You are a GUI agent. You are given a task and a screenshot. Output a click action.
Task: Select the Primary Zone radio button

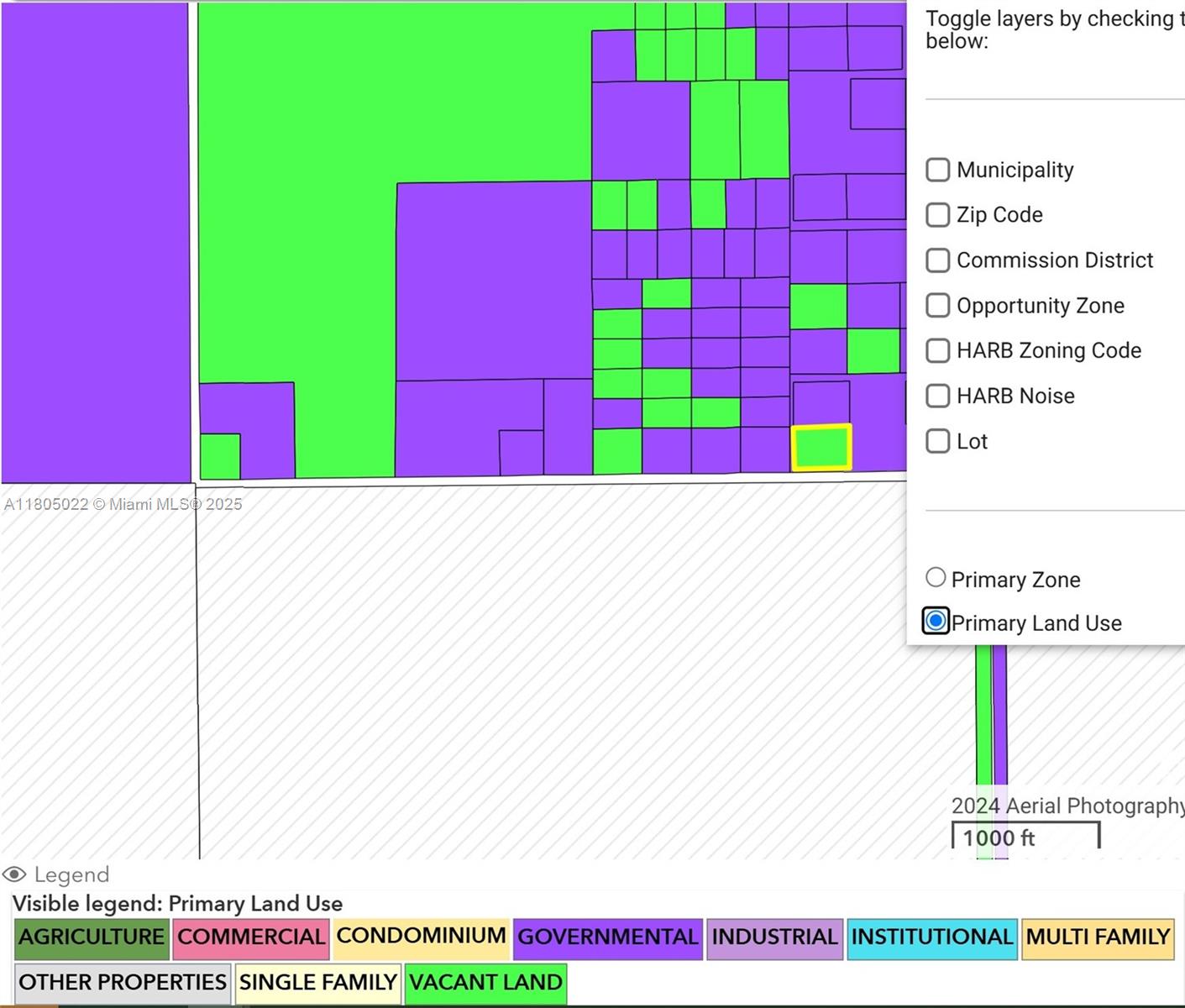click(x=936, y=578)
